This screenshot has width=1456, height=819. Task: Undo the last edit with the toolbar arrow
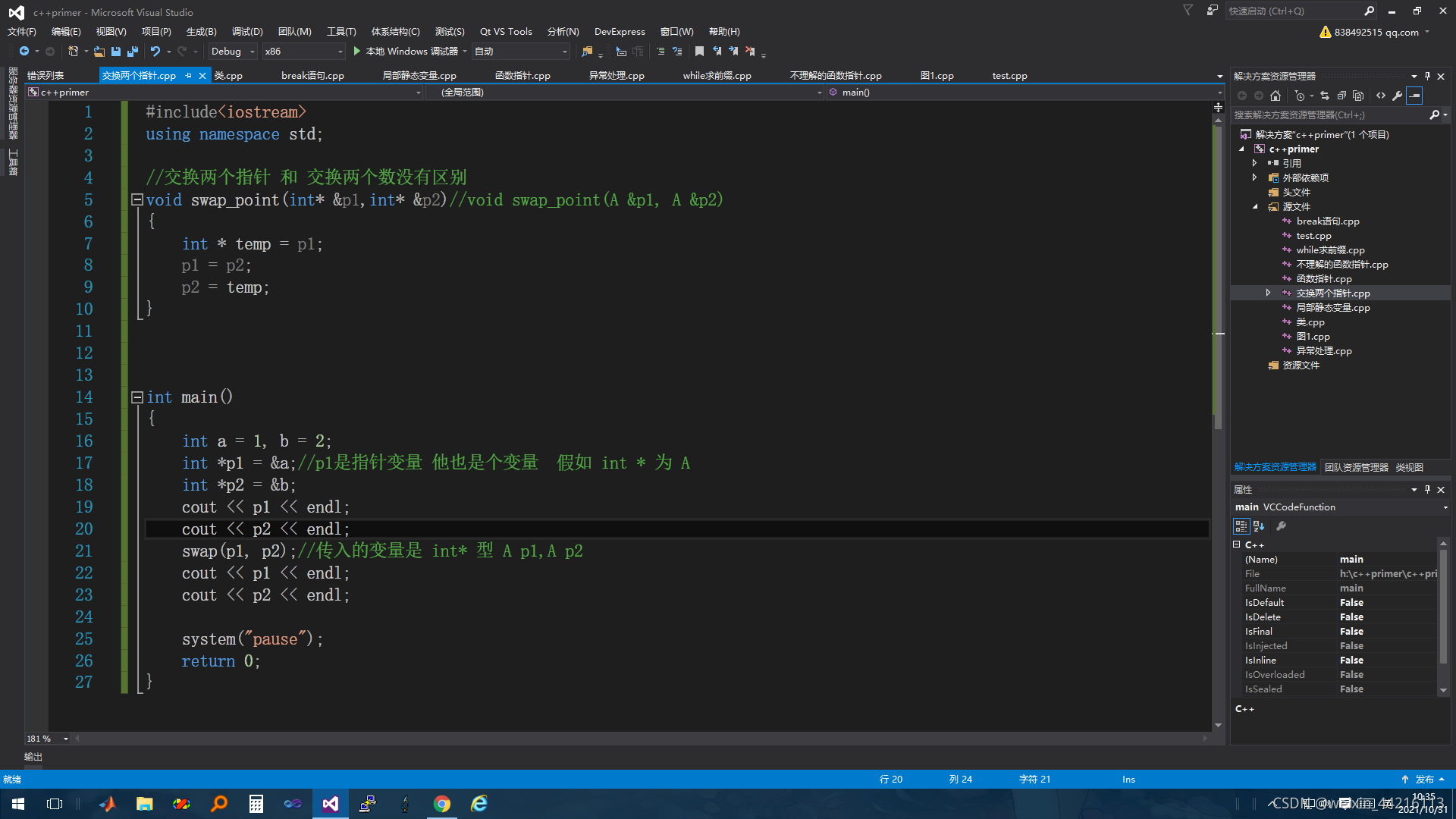coord(155,51)
